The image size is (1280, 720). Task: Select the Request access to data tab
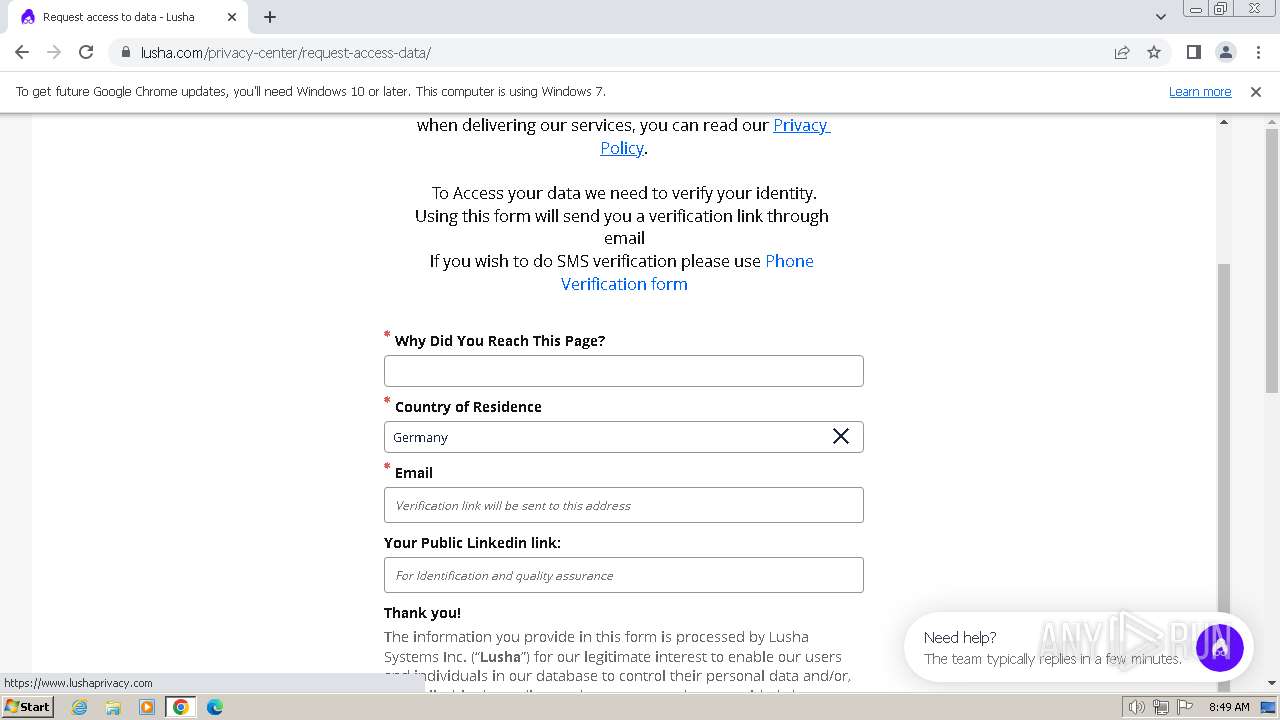[128, 17]
